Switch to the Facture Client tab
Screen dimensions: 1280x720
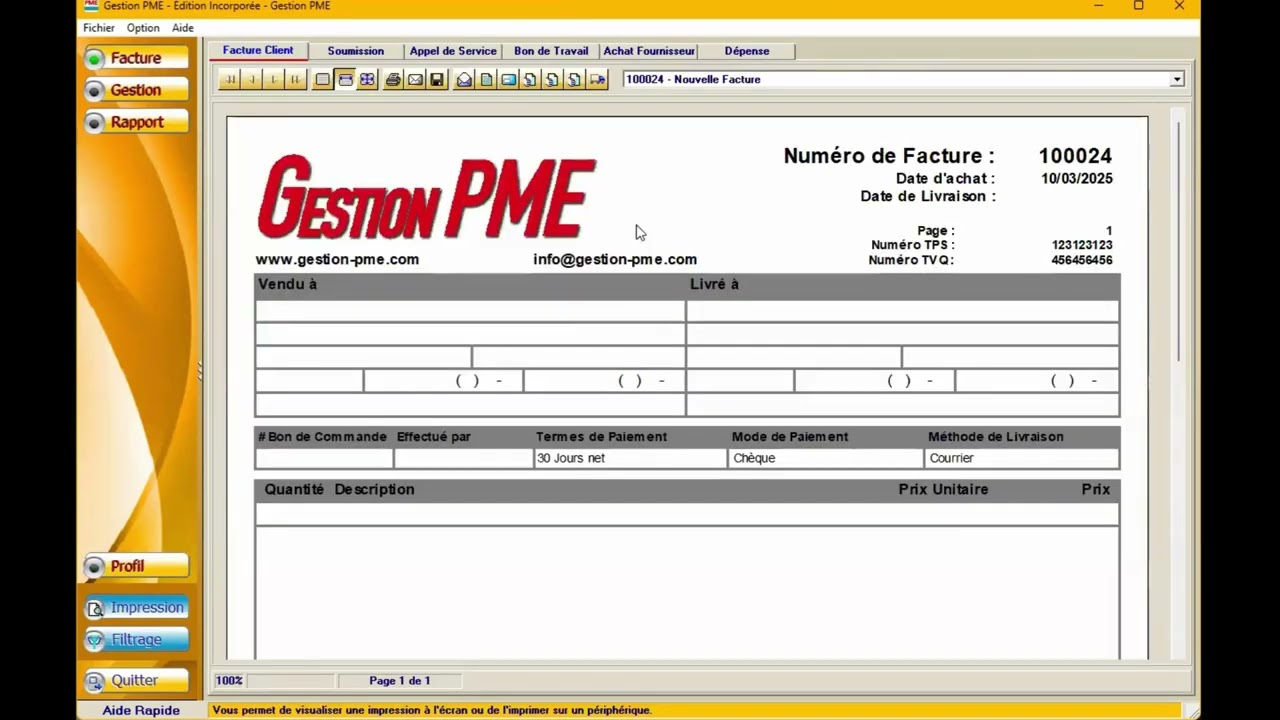[258, 50]
